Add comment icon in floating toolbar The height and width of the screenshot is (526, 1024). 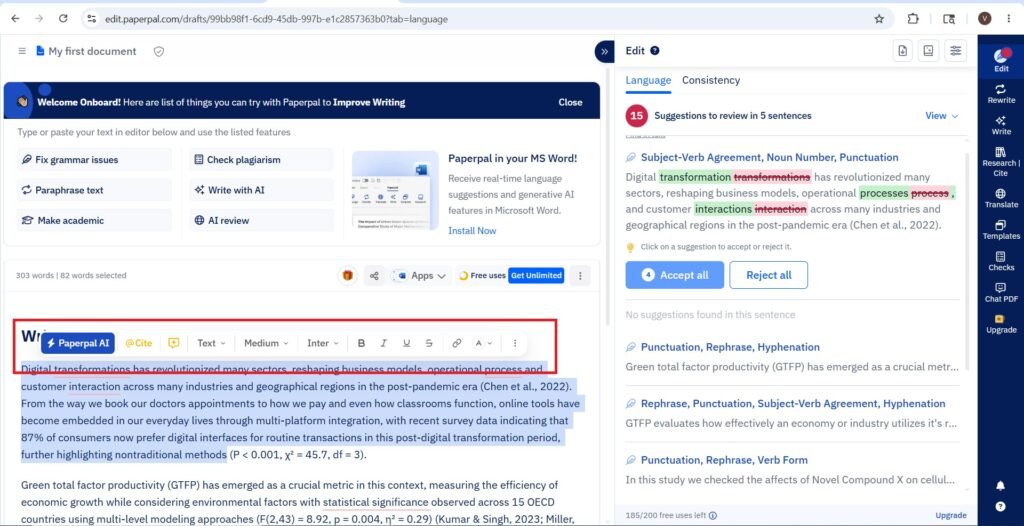(x=173, y=343)
